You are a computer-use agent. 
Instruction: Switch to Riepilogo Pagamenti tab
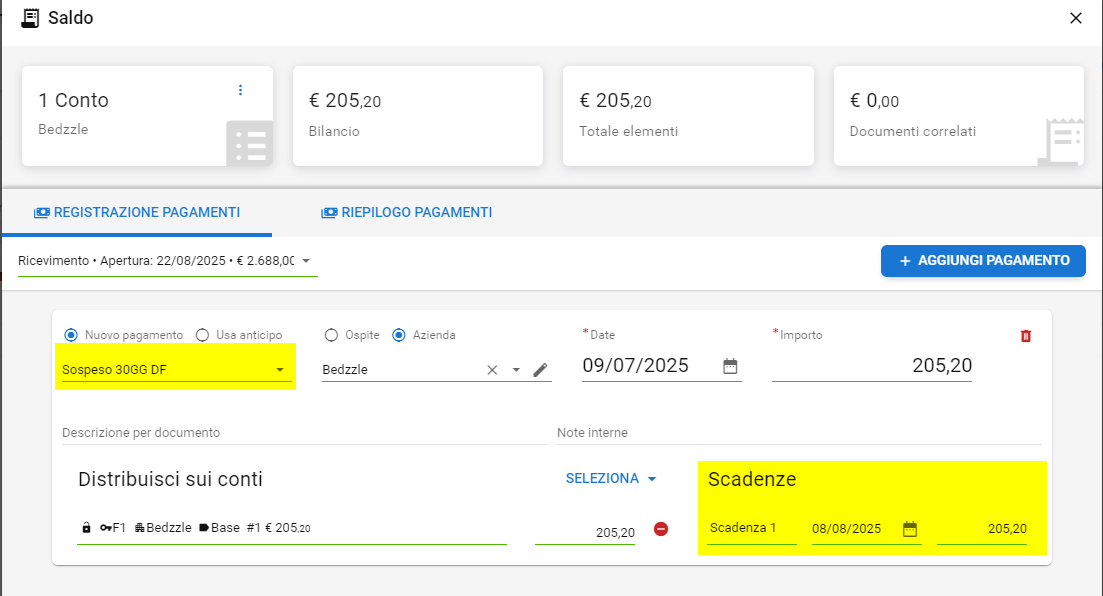point(406,213)
